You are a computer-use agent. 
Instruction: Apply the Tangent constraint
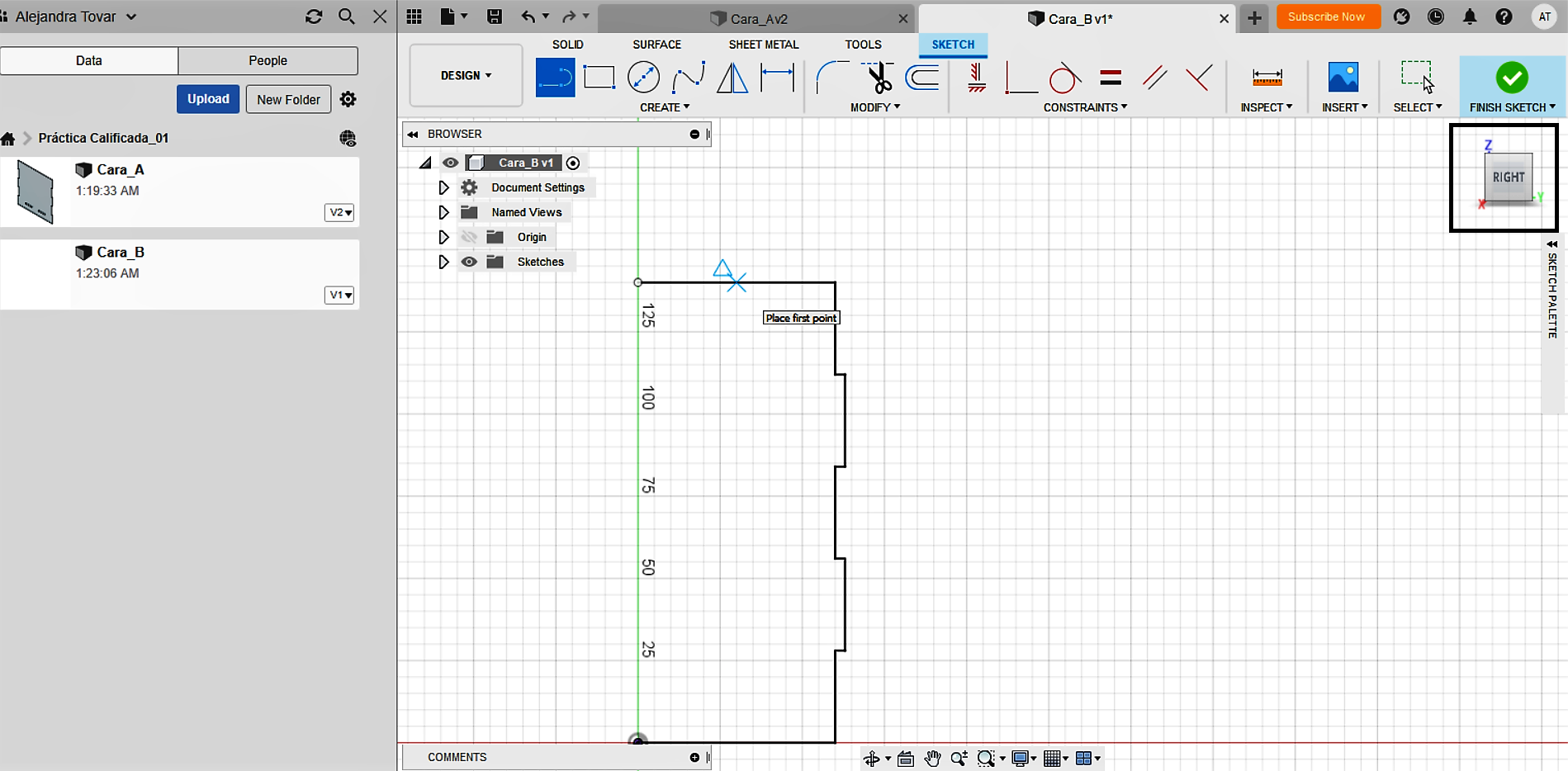1065,78
